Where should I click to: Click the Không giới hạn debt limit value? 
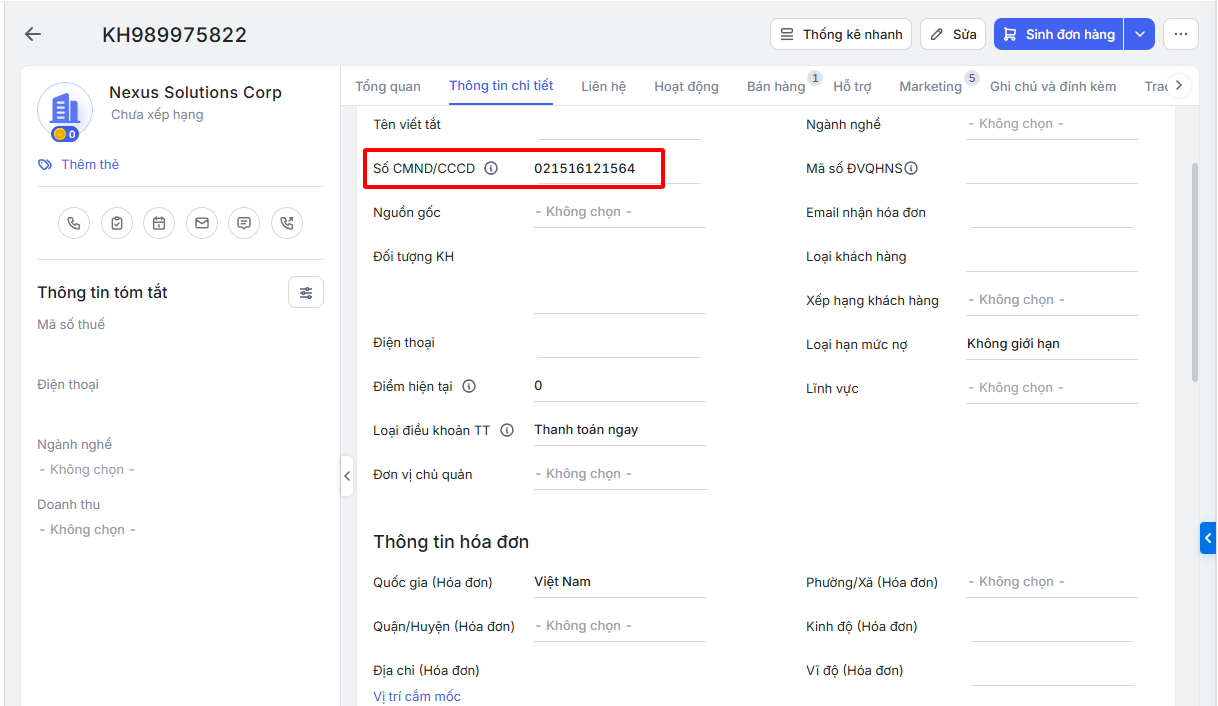click(x=1013, y=344)
